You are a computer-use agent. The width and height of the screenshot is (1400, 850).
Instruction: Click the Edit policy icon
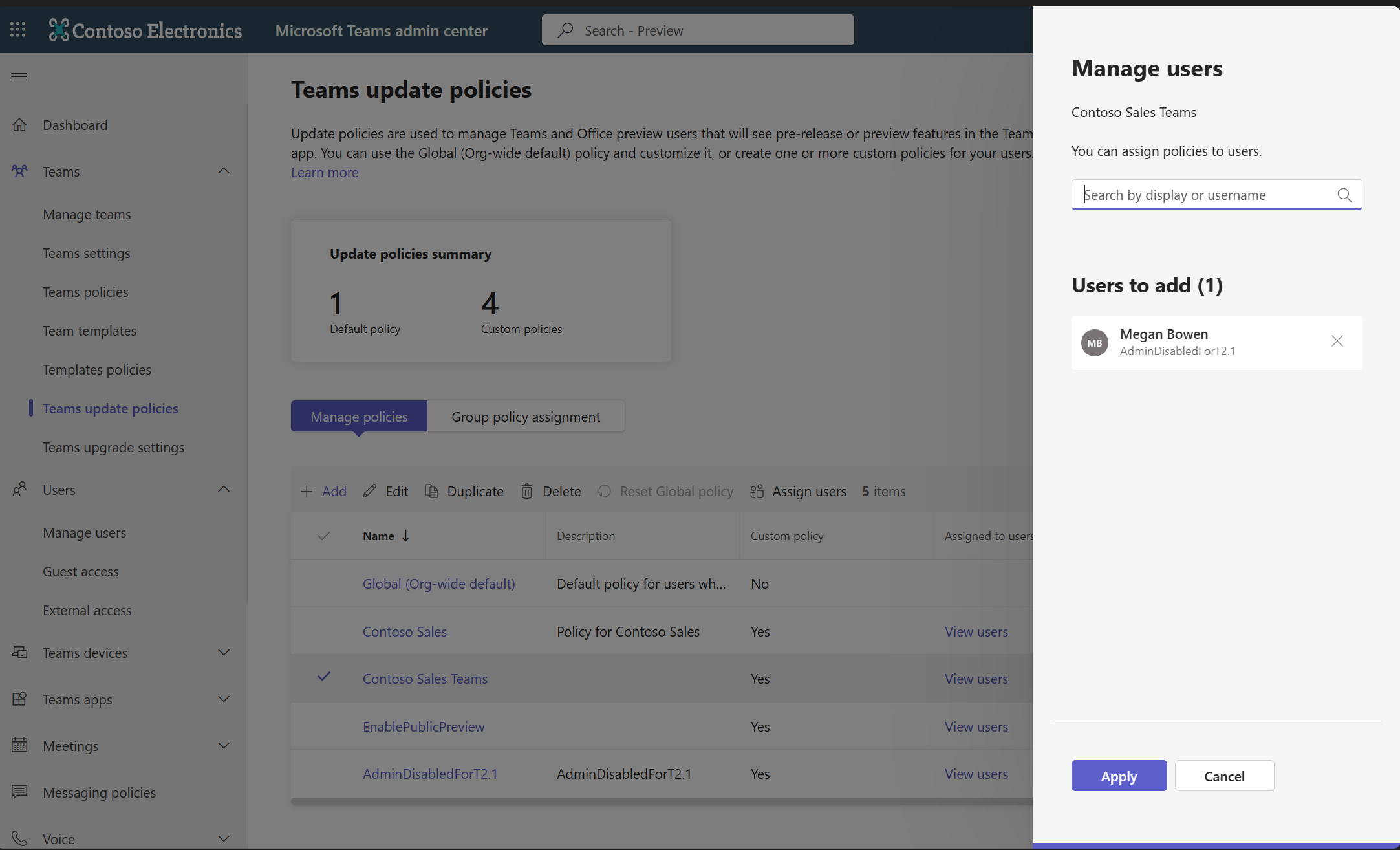pyautogui.click(x=370, y=490)
